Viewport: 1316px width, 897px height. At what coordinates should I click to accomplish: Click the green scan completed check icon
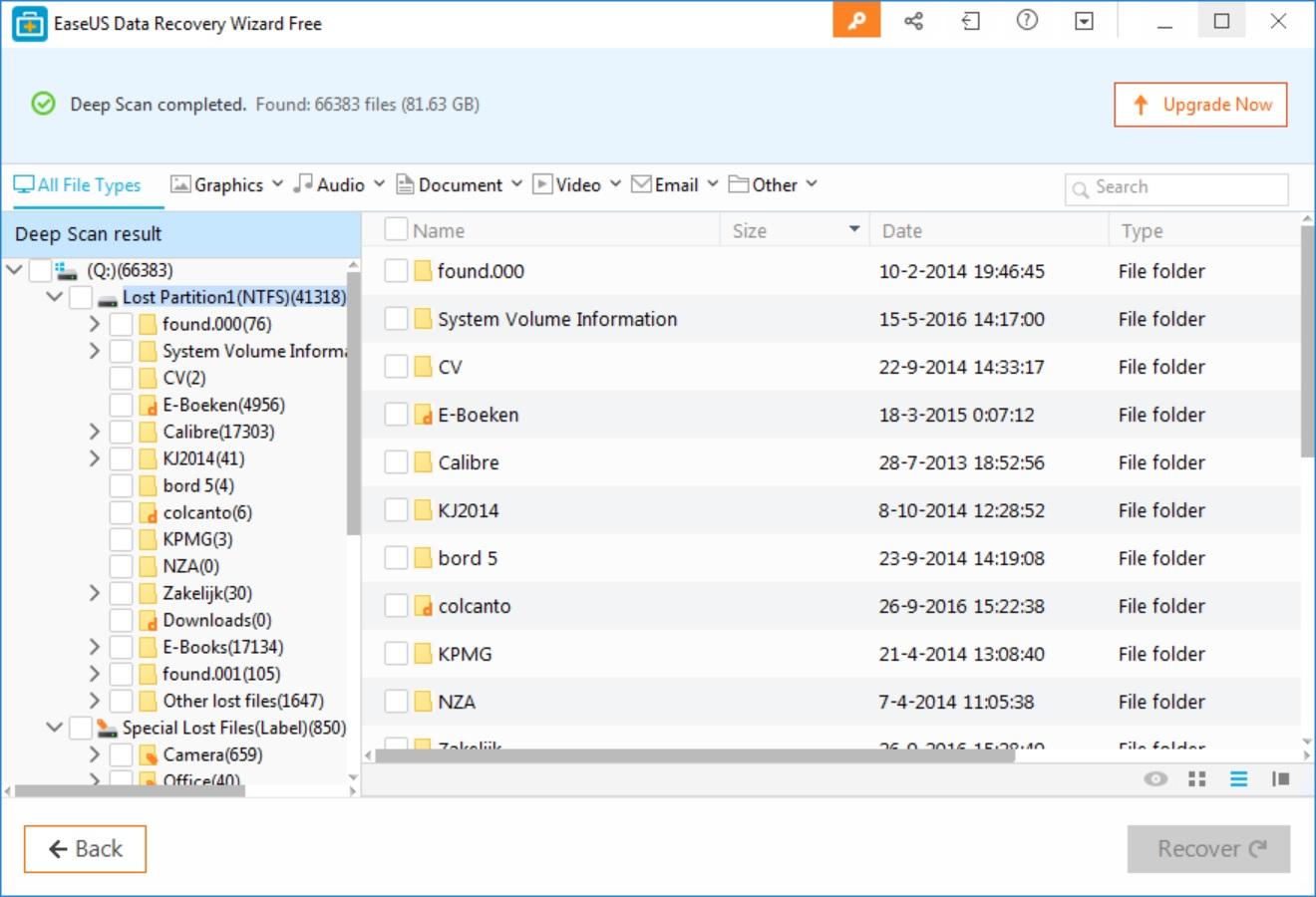43,104
